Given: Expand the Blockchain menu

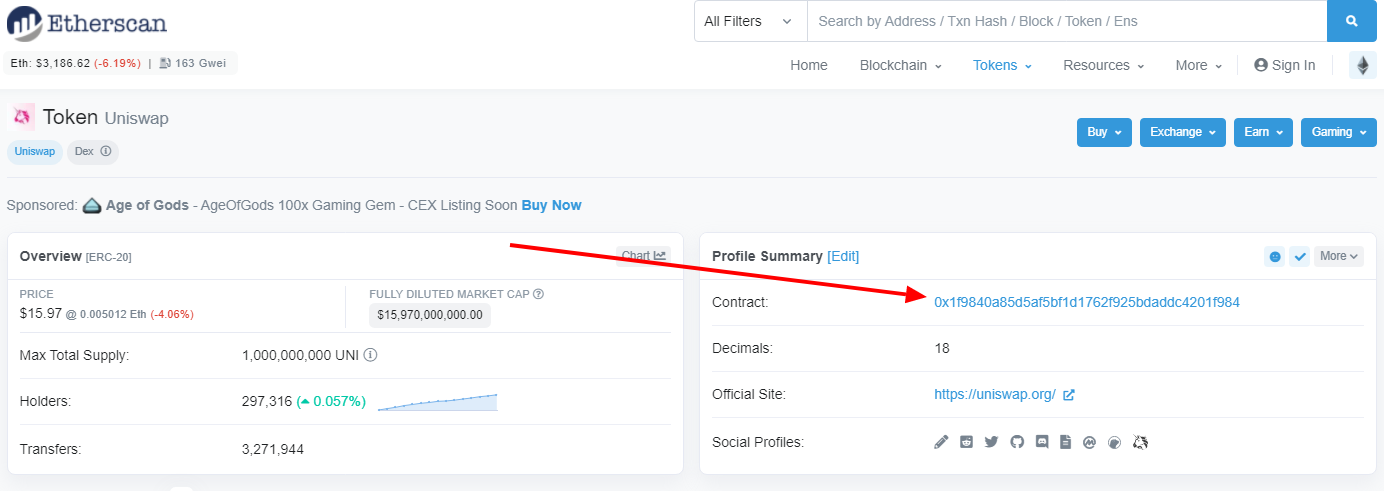Looking at the screenshot, I should click(x=900, y=65).
